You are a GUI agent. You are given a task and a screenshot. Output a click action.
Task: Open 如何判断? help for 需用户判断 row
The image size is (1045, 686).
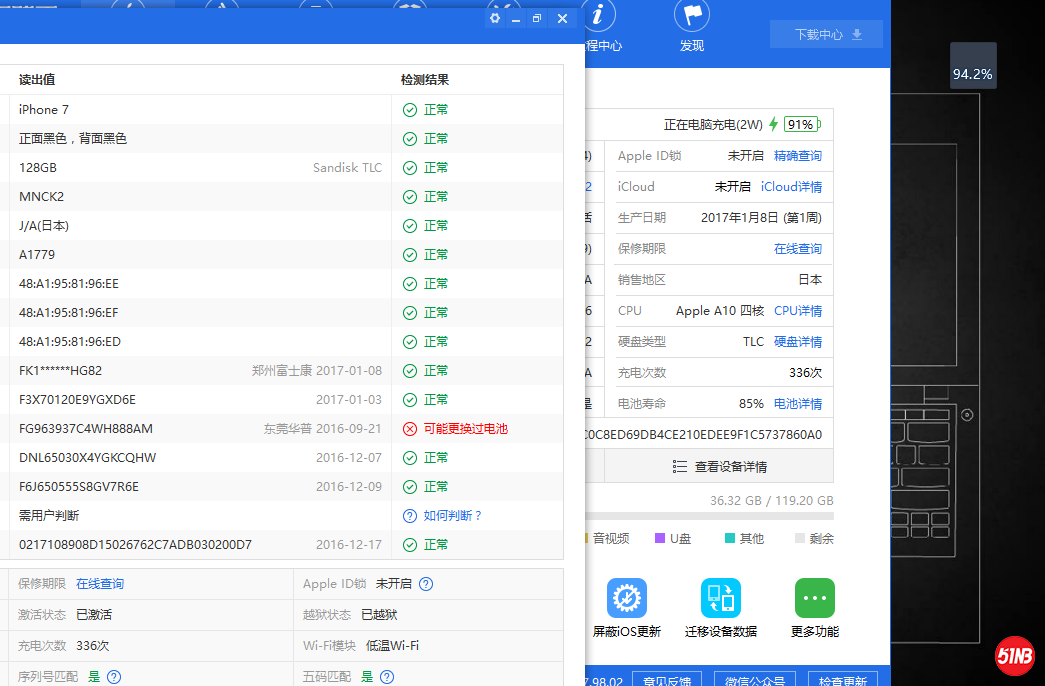pyautogui.click(x=439, y=515)
